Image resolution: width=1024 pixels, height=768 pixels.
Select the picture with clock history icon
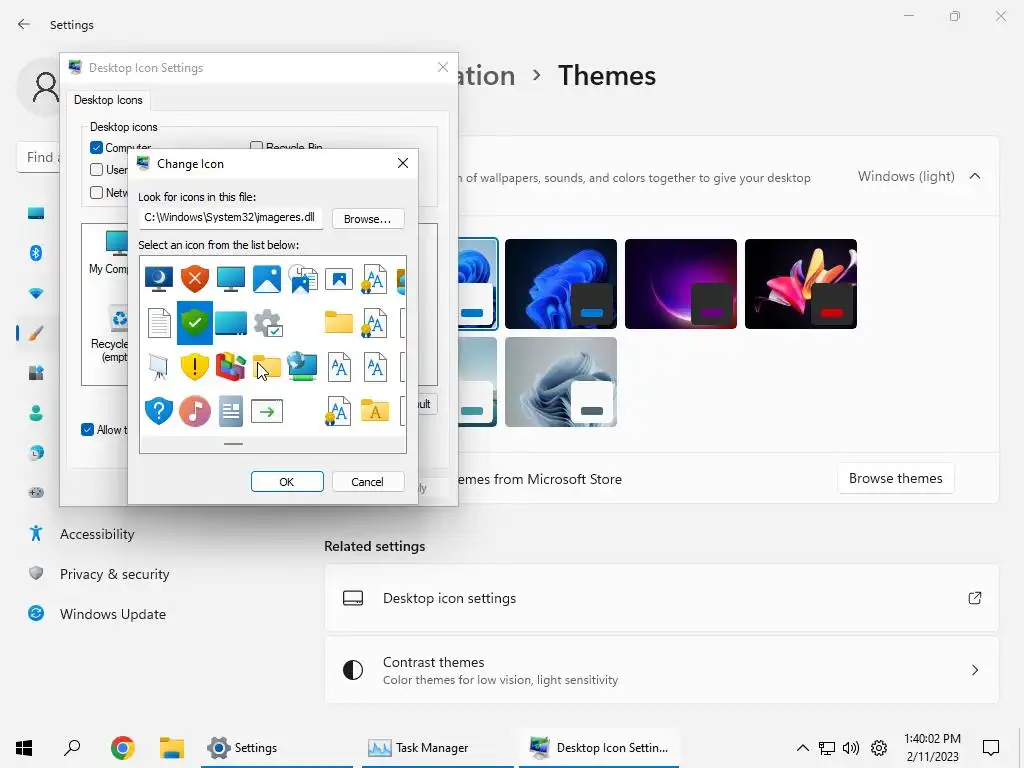pyautogui.click(x=302, y=279)
